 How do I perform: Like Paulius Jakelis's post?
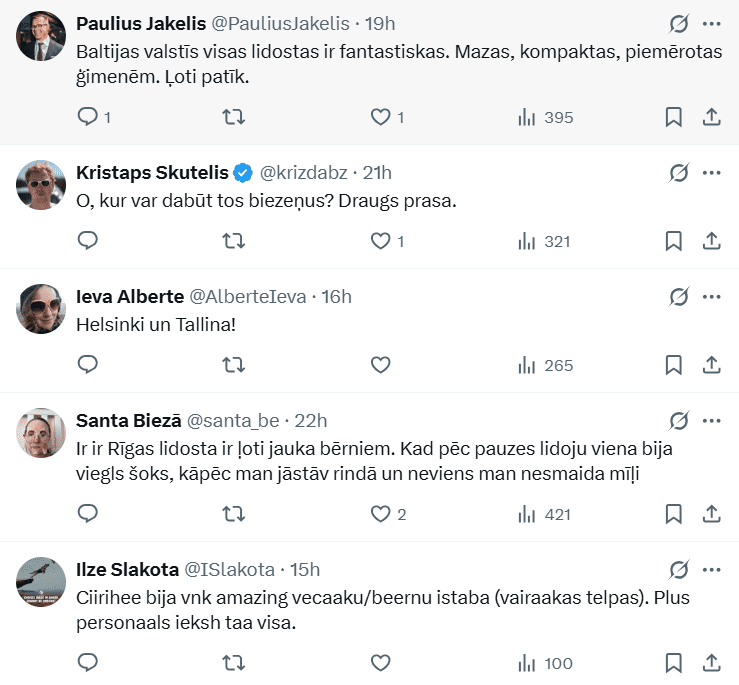[x=380, y=117]
